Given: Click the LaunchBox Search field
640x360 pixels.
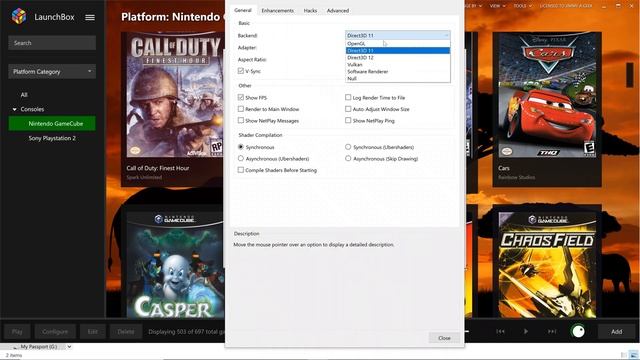Looking at the screenshot, I should click(x=52, y=43).
